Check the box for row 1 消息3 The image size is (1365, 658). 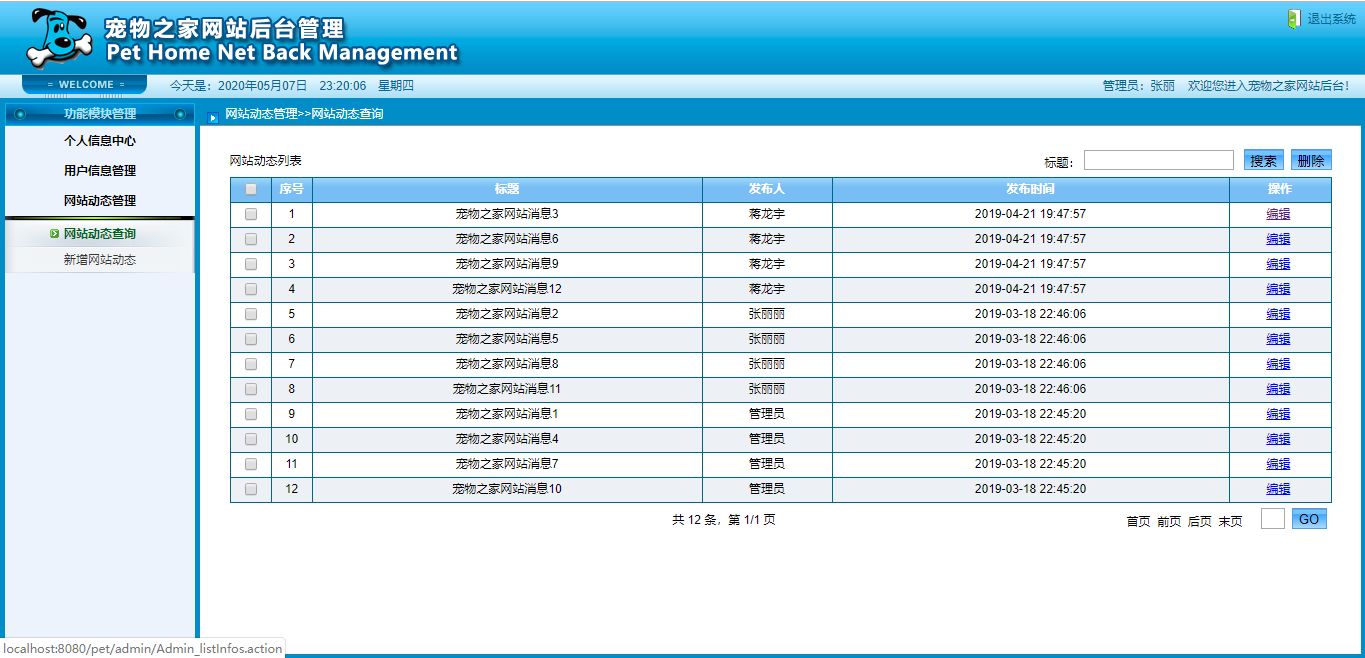click(251, 214)
